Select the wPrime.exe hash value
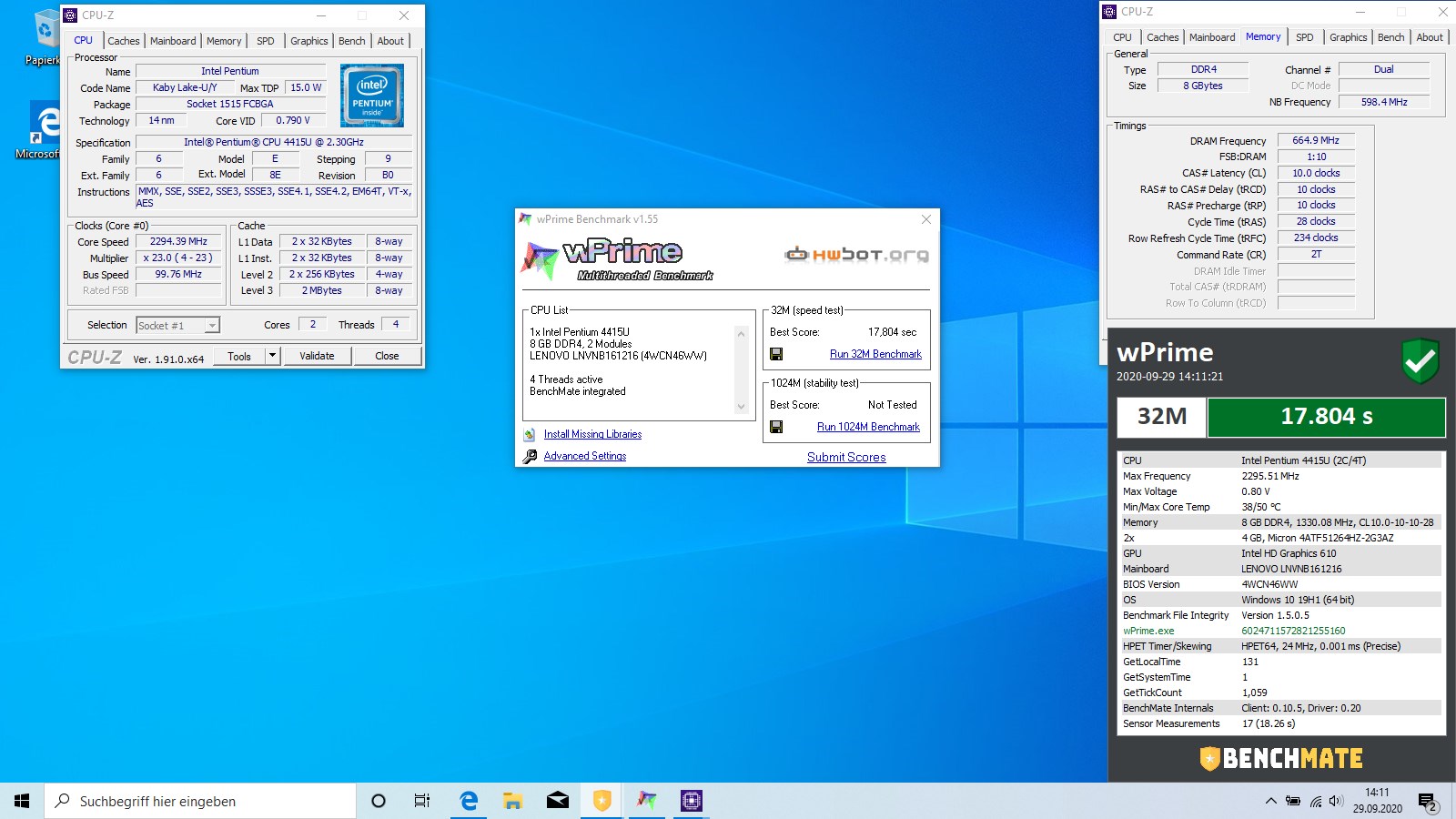 tap(1293, 631)
